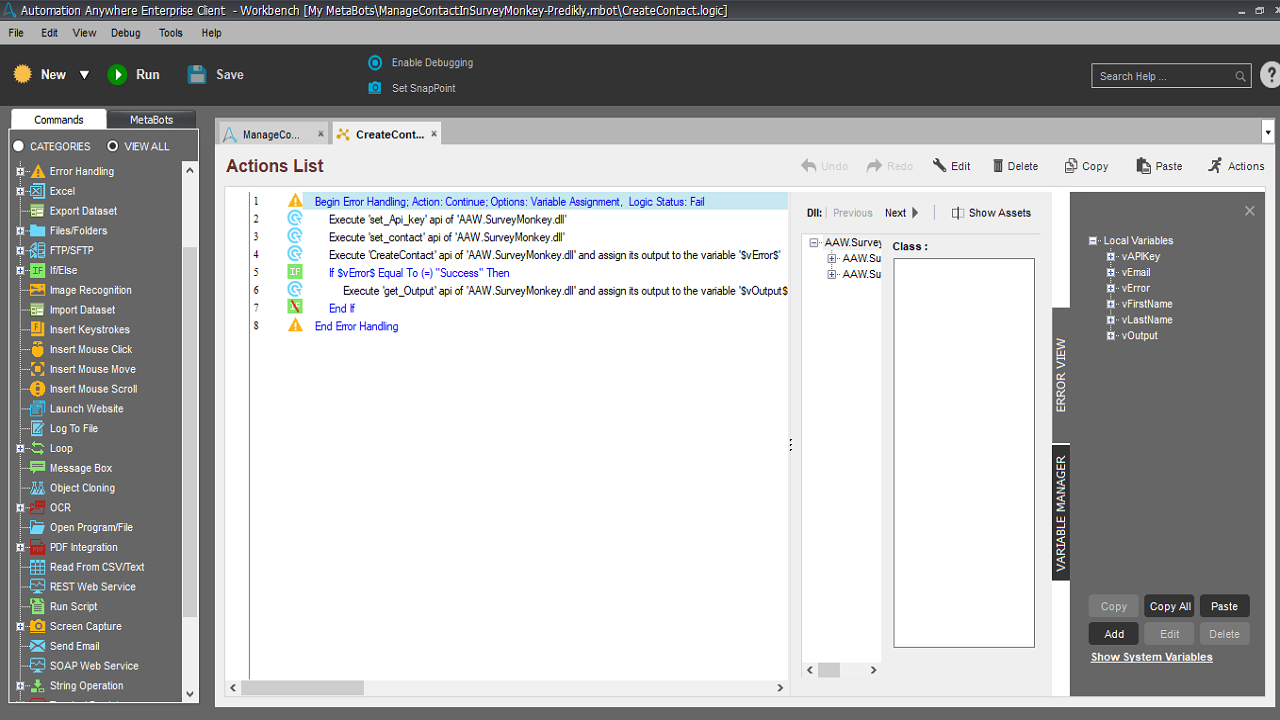Expand the PDF Integration command node
Screen dimensions: 1280x720
tap(19, 547)
